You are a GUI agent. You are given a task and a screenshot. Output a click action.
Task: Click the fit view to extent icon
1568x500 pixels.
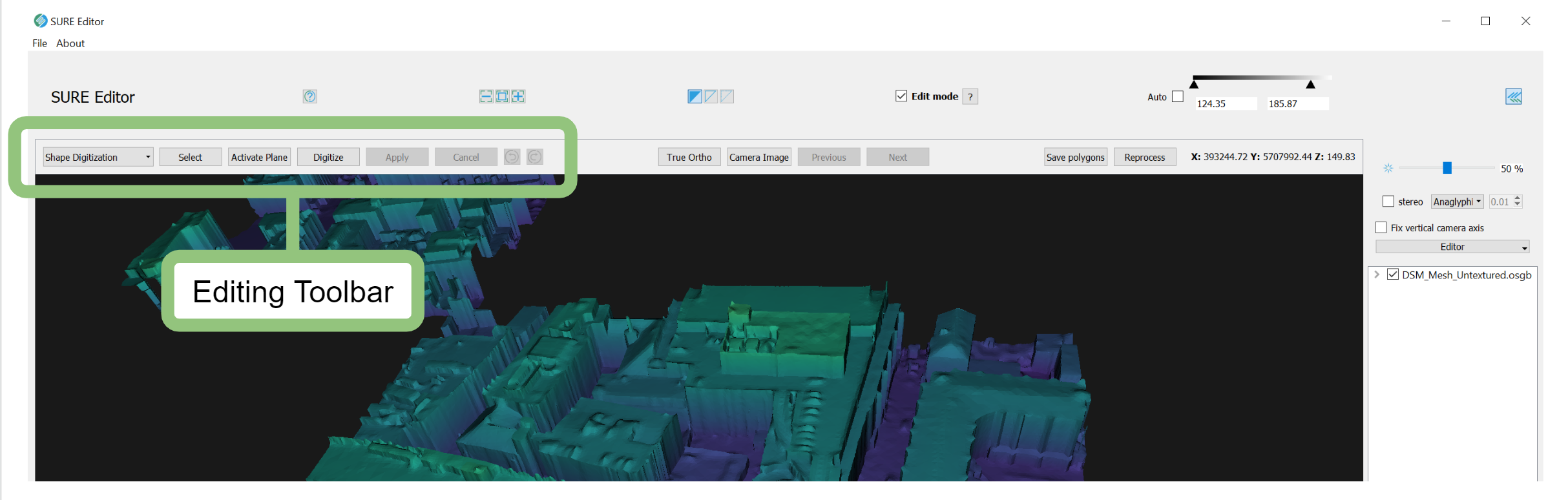(x=502, y=96)
